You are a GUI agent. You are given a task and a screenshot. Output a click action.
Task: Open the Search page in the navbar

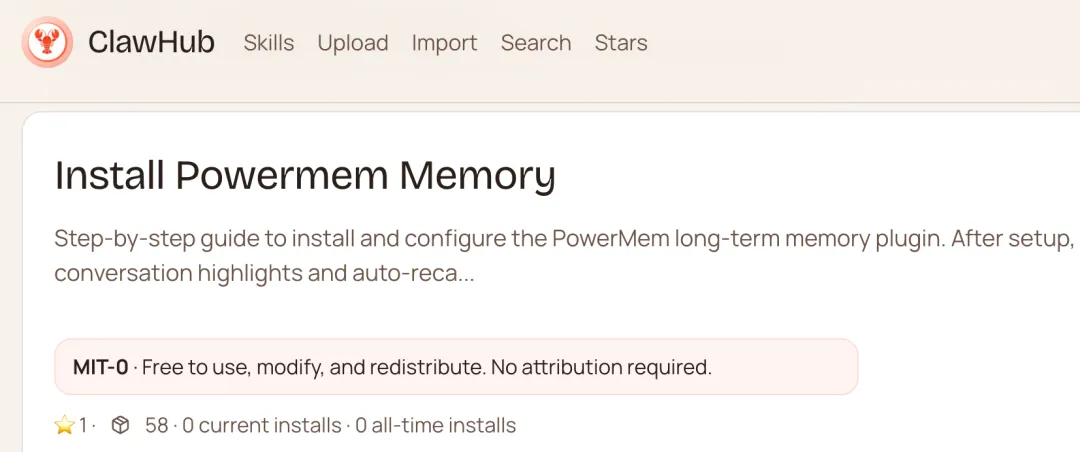pyautogui.click(x=536, y=43)
